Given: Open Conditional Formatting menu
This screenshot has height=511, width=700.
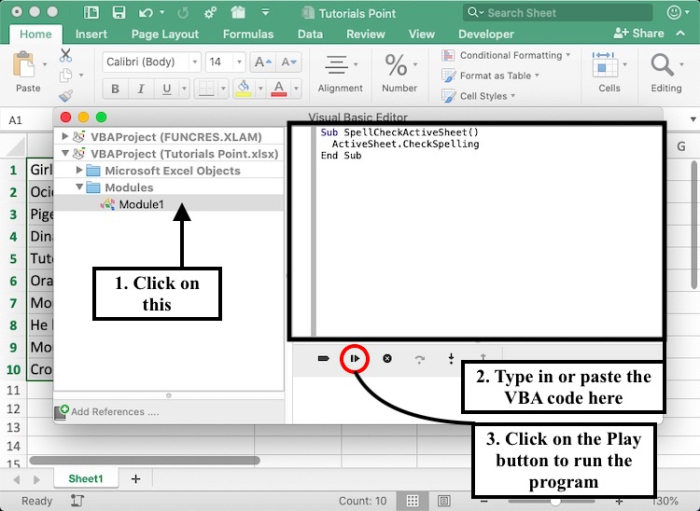Looking at the screenshot, I should pos(506,55).
